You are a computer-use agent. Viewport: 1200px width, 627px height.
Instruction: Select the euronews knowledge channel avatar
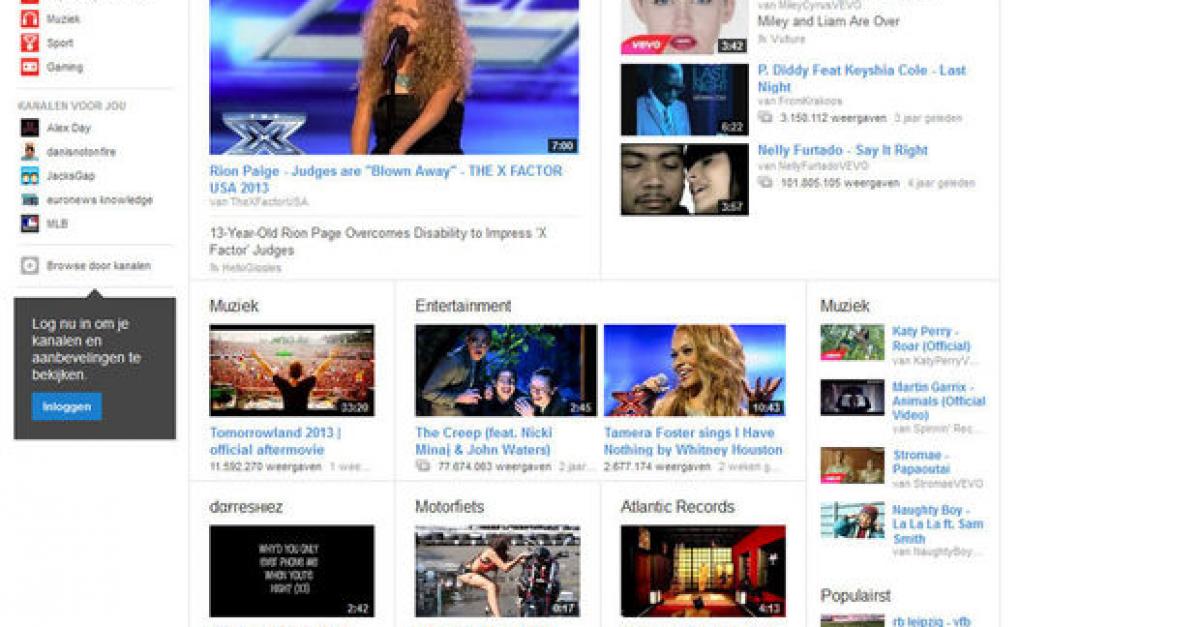(x=30, y=200)
